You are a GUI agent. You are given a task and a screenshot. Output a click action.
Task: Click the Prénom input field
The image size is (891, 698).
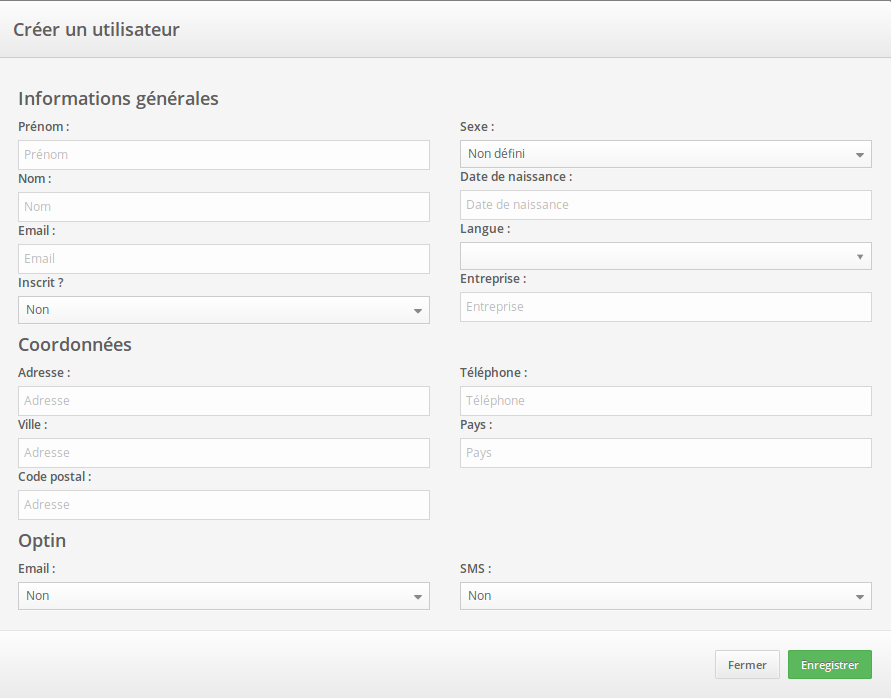[223, 155]
